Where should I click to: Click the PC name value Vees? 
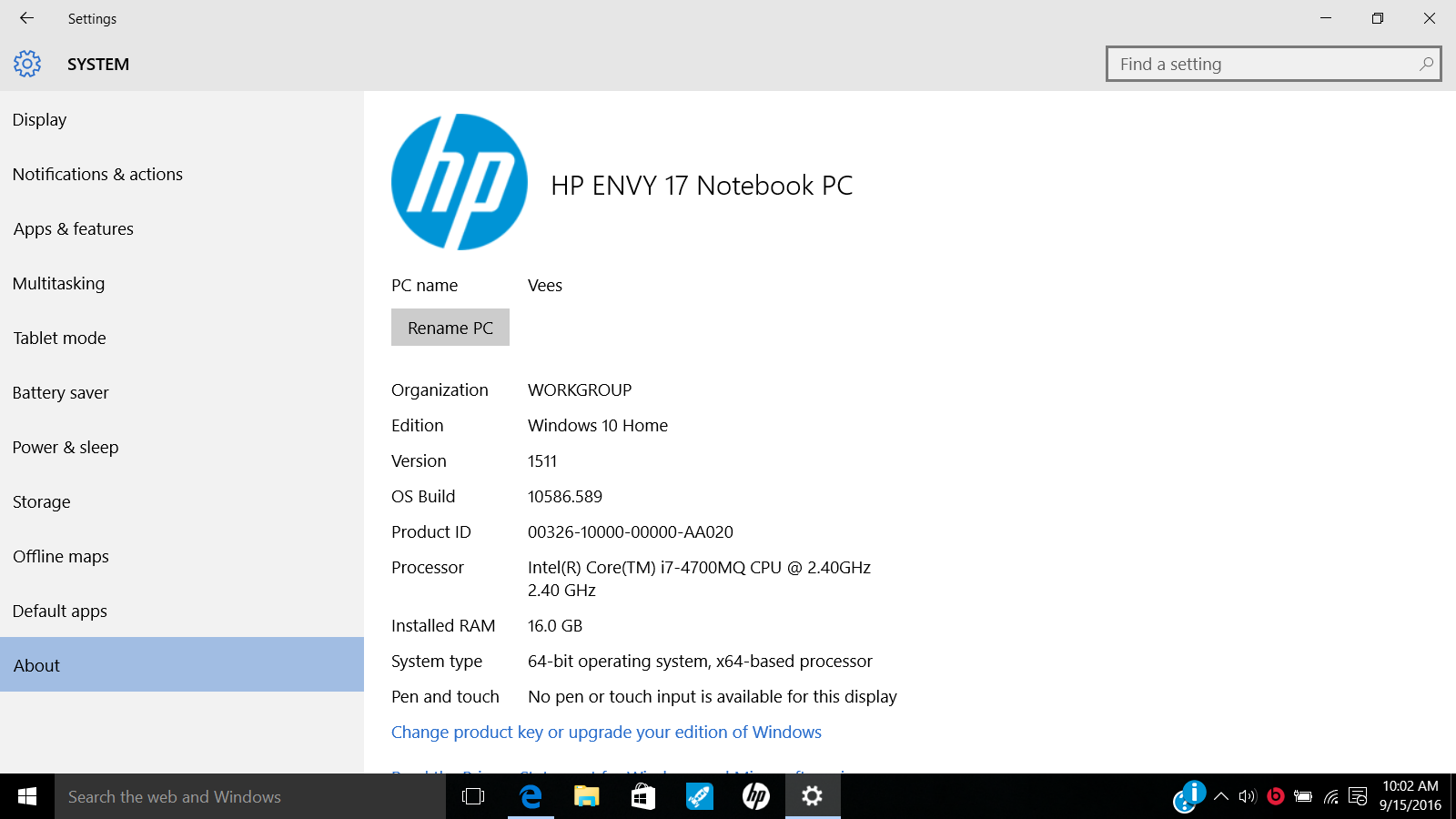(x=545, y=285)
